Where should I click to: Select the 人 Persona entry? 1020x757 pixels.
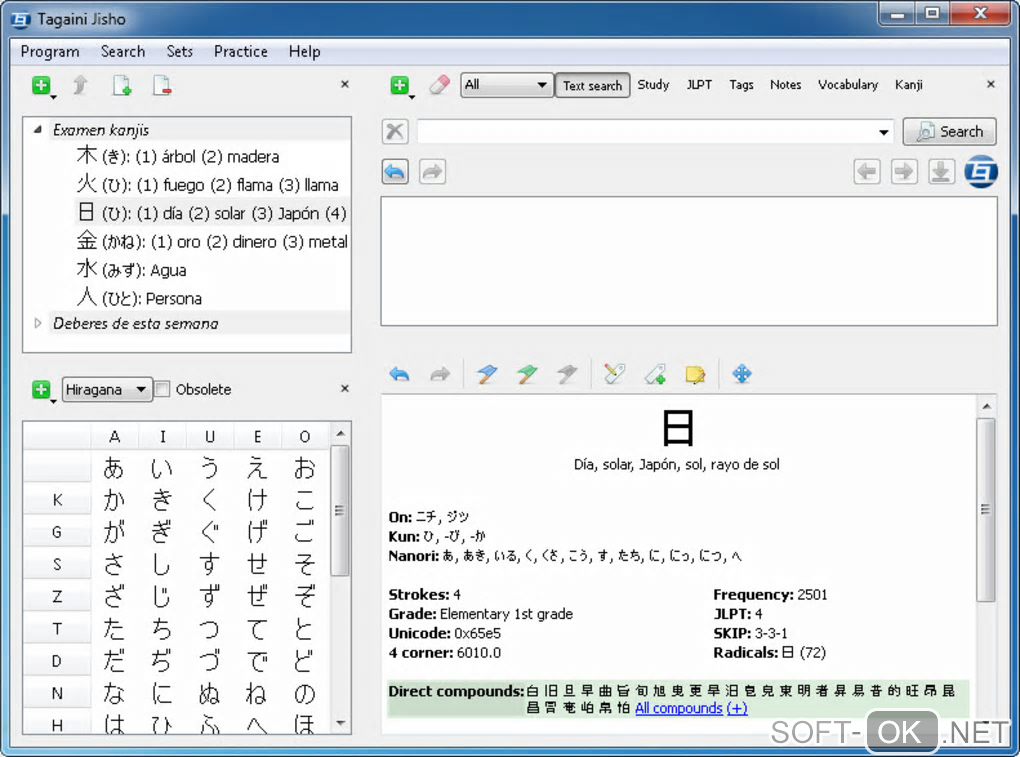pyautogui.click(x=139, y=298)
